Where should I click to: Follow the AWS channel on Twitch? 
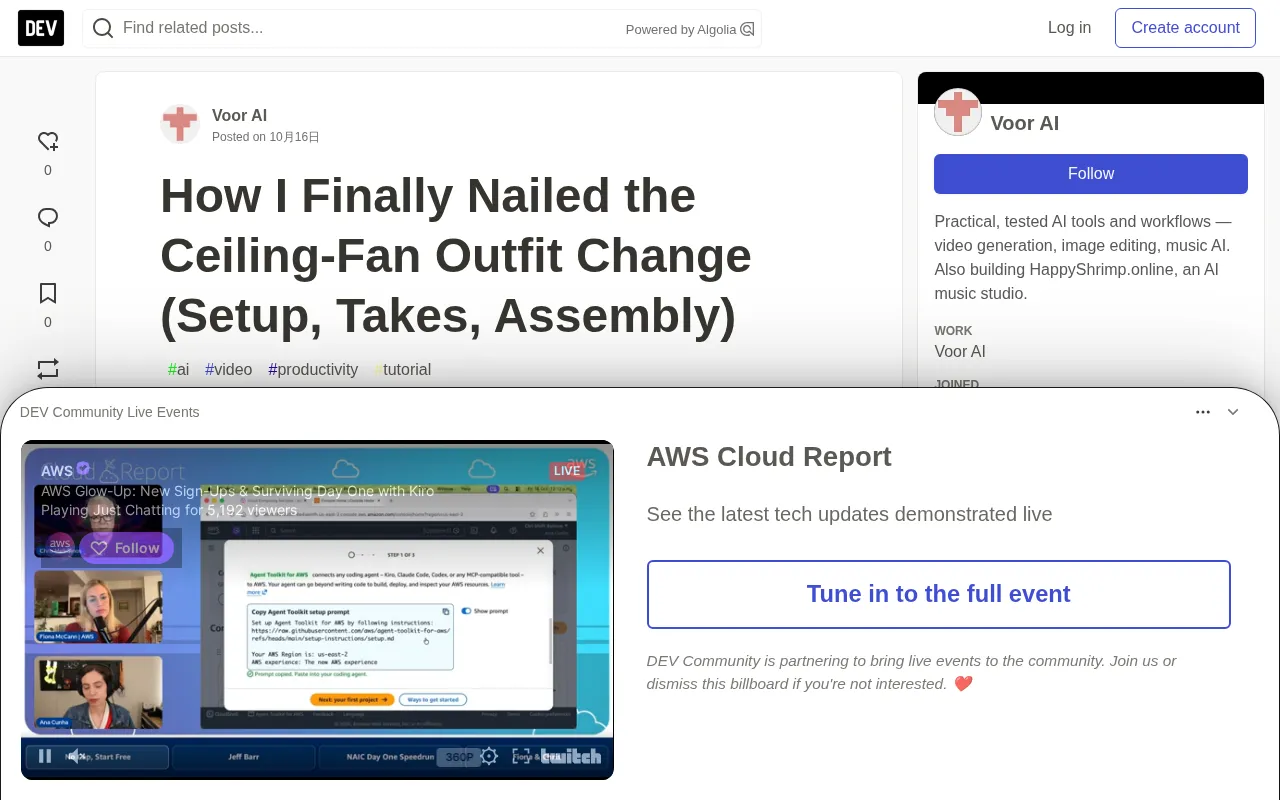click(x=127, y=548)
